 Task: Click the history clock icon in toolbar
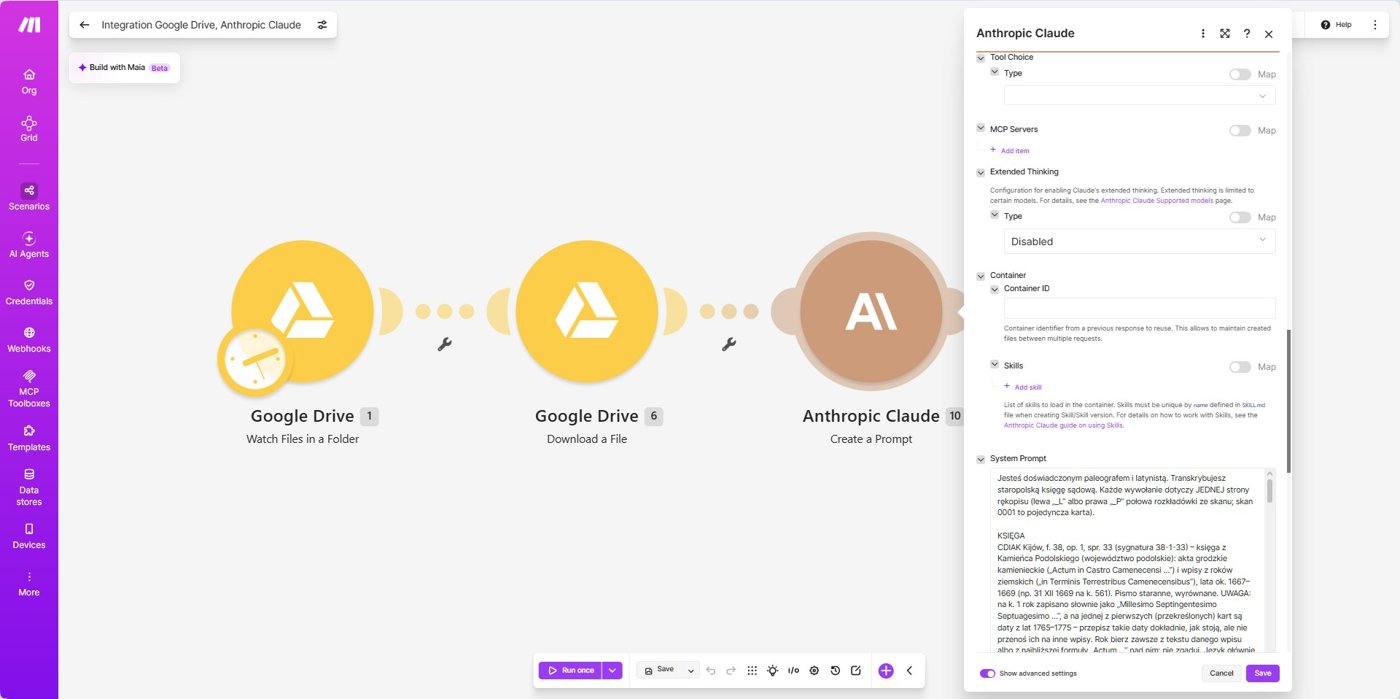coord(835,670)
